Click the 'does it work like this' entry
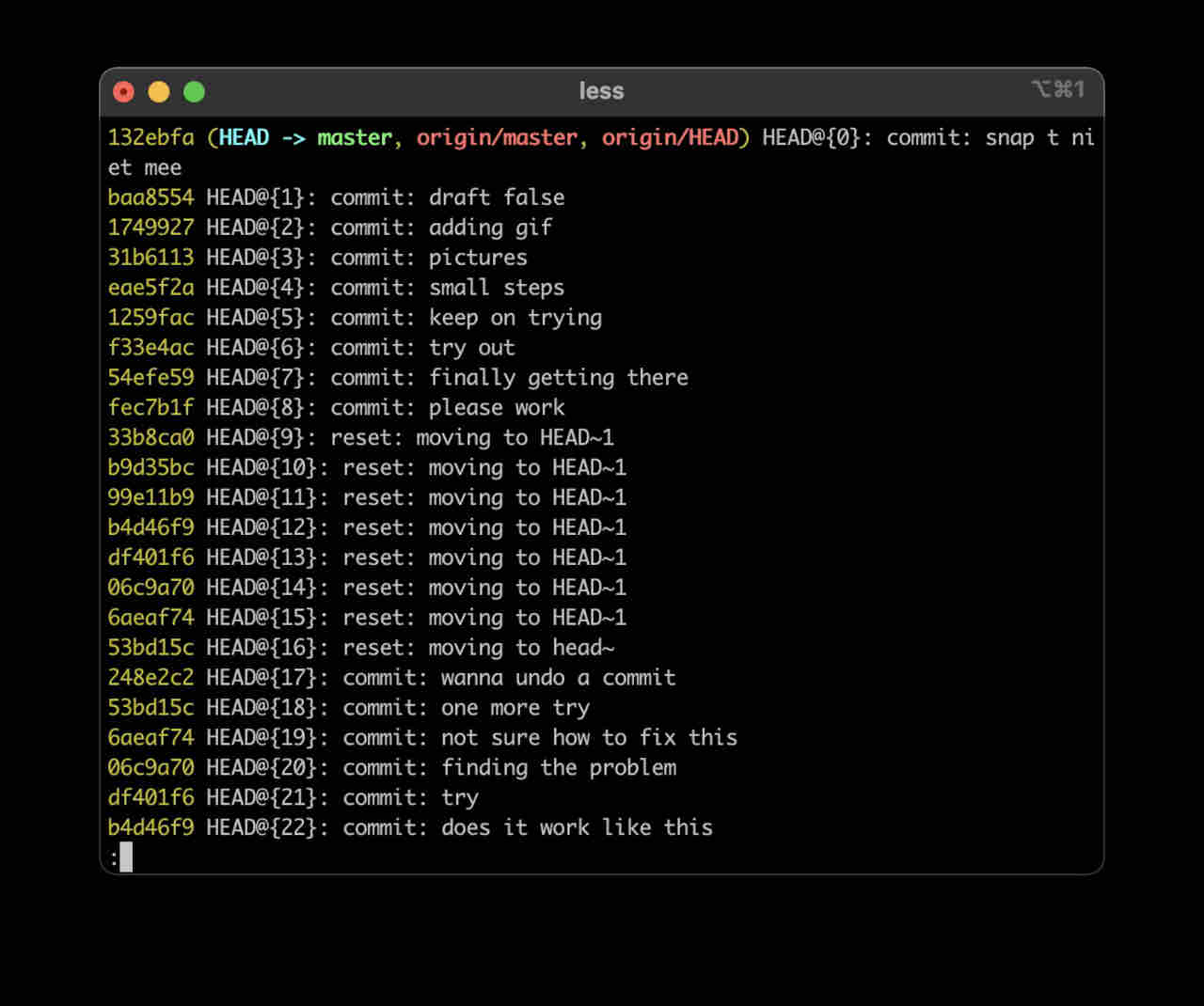This screenshot has height=1006, width=1204. point(410,828)
